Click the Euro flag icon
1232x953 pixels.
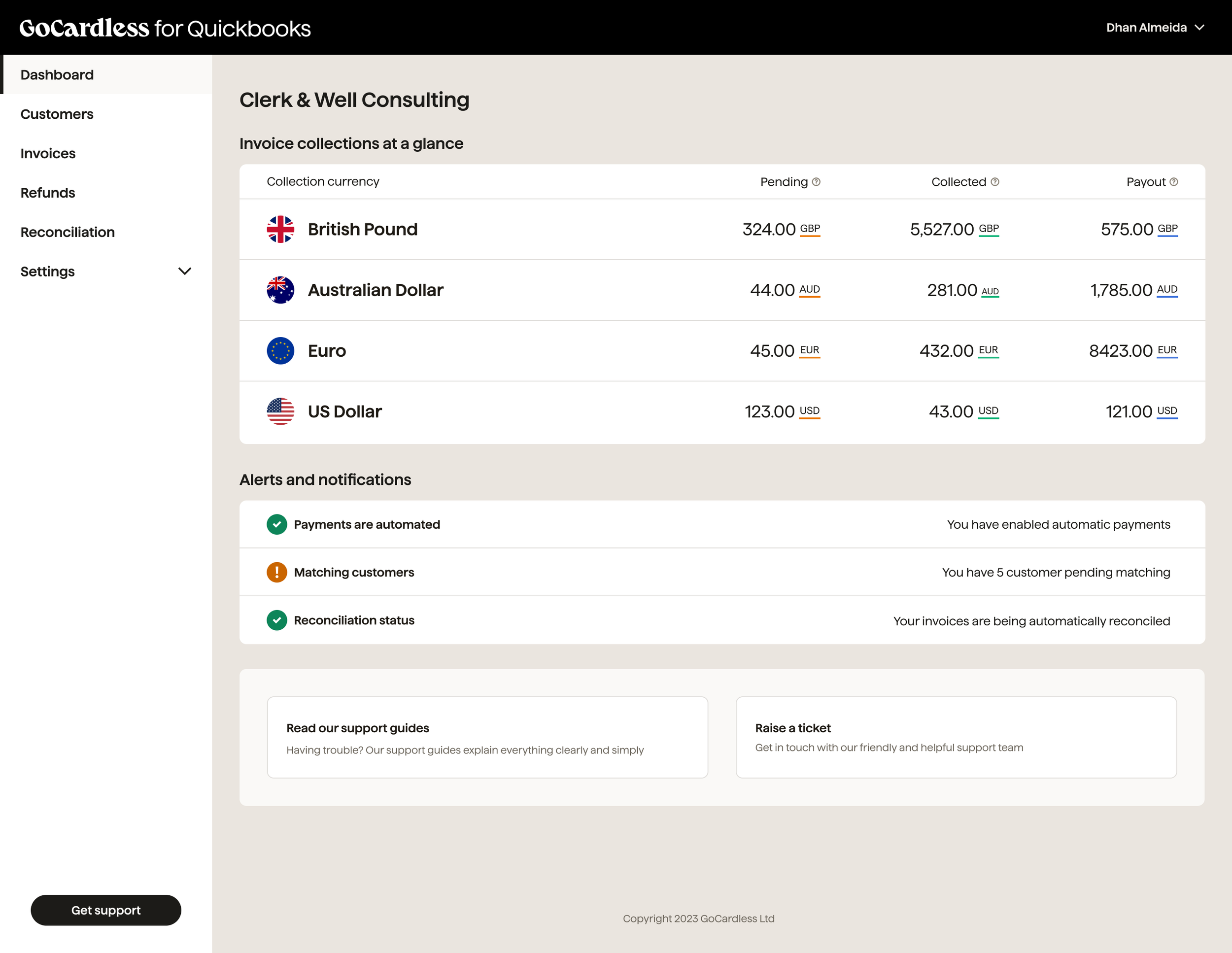click(280, 351)
